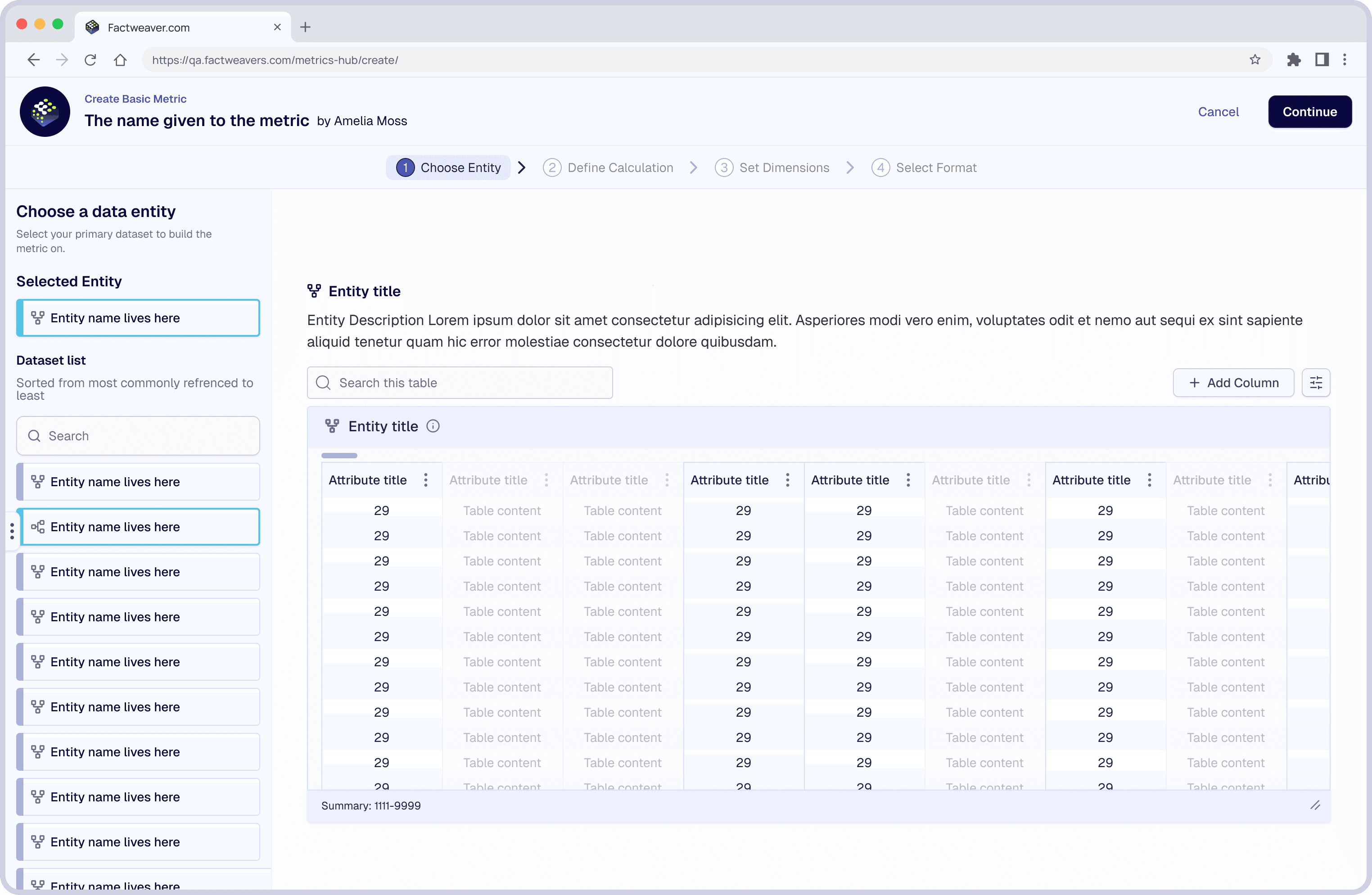Open the fourth Attribute title column options menu
The width and height of the screenshot is (1372, 895).
(787, 480)
